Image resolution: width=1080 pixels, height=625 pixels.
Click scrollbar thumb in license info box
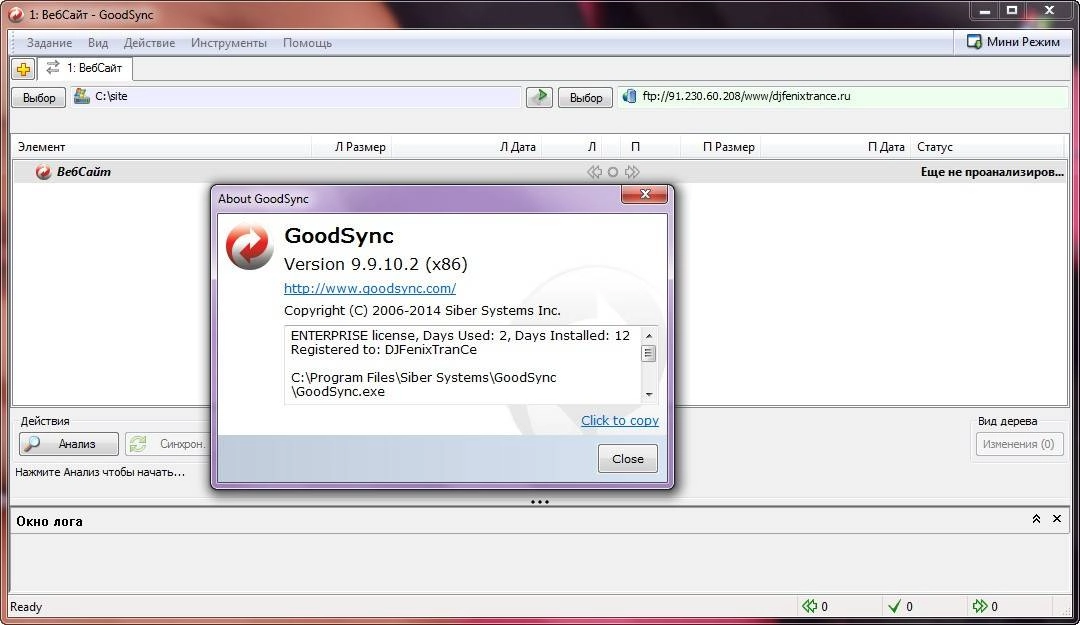(x=648, y=354)
